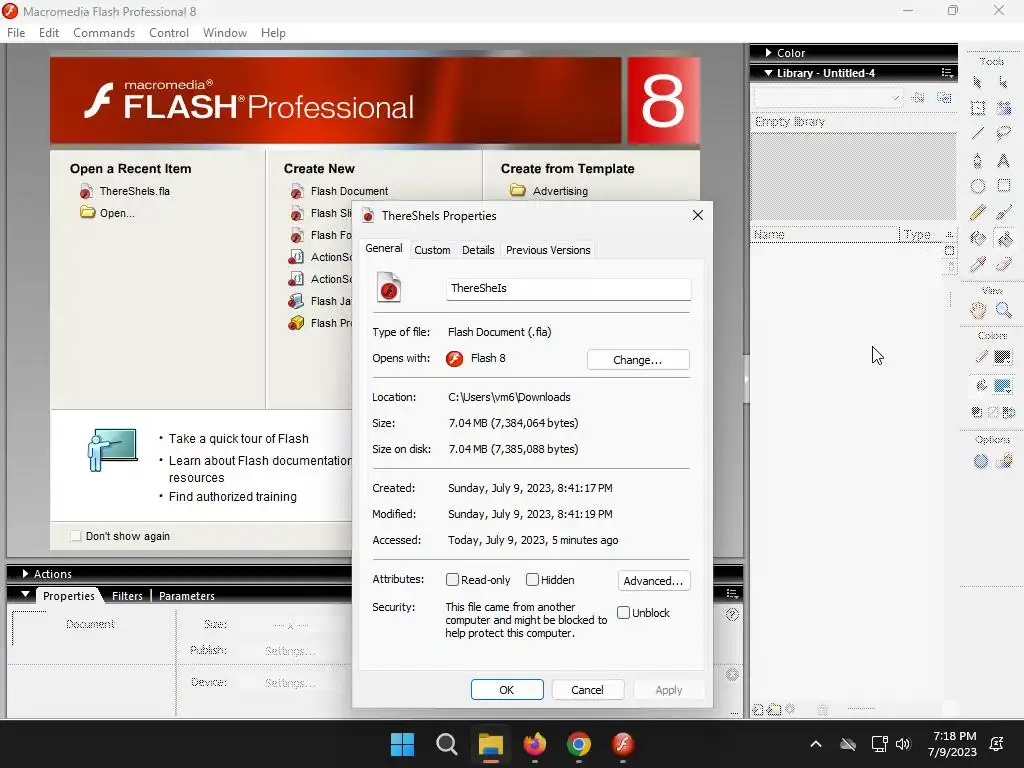Open the stroke color swatch
Viewport: 1024px width, 768px height.
1002,357
